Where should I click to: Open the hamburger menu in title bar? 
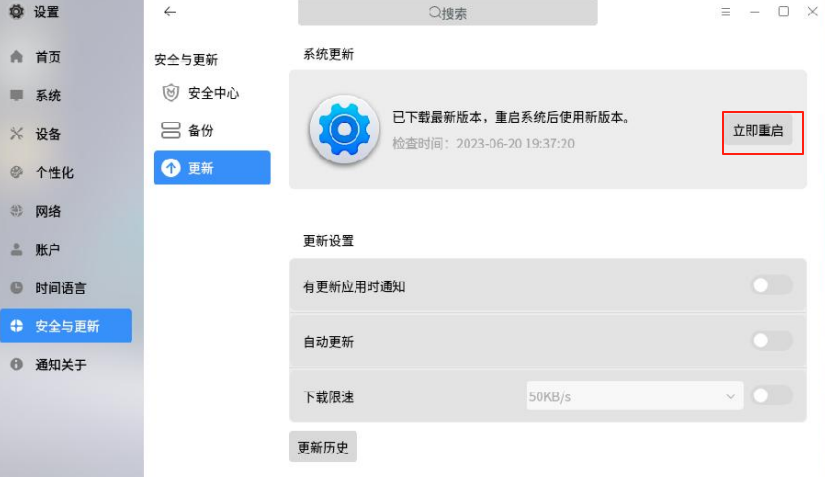(726, 12)
